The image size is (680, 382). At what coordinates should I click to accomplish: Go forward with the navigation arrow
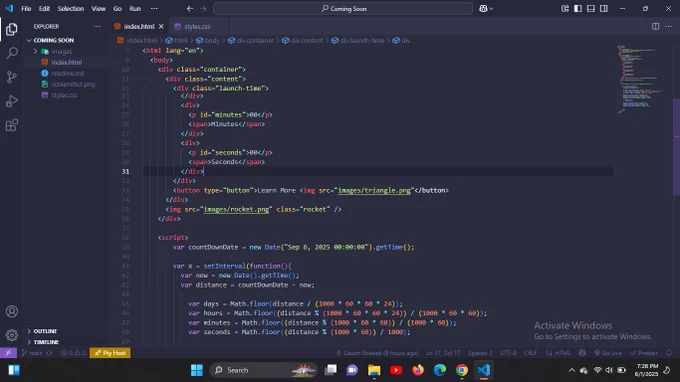pos(203,8)
